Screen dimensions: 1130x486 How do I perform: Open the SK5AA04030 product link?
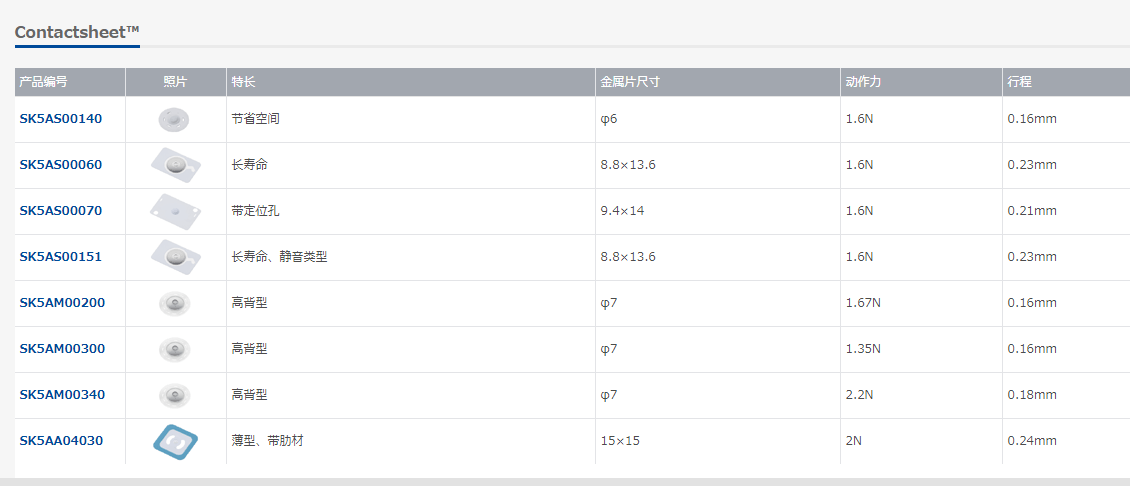[x=61, y=441]
